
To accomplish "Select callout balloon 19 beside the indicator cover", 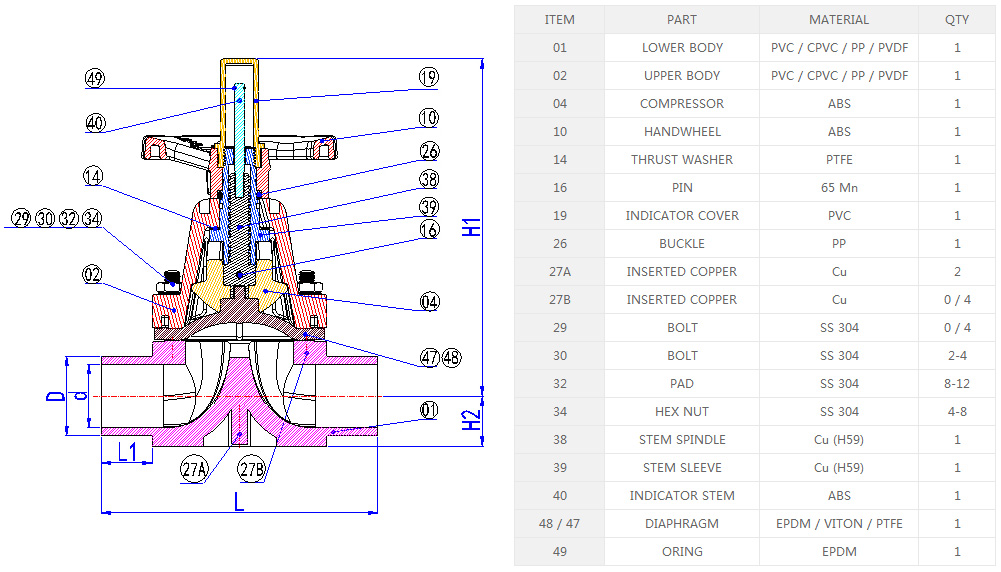I will coord(428,77).
